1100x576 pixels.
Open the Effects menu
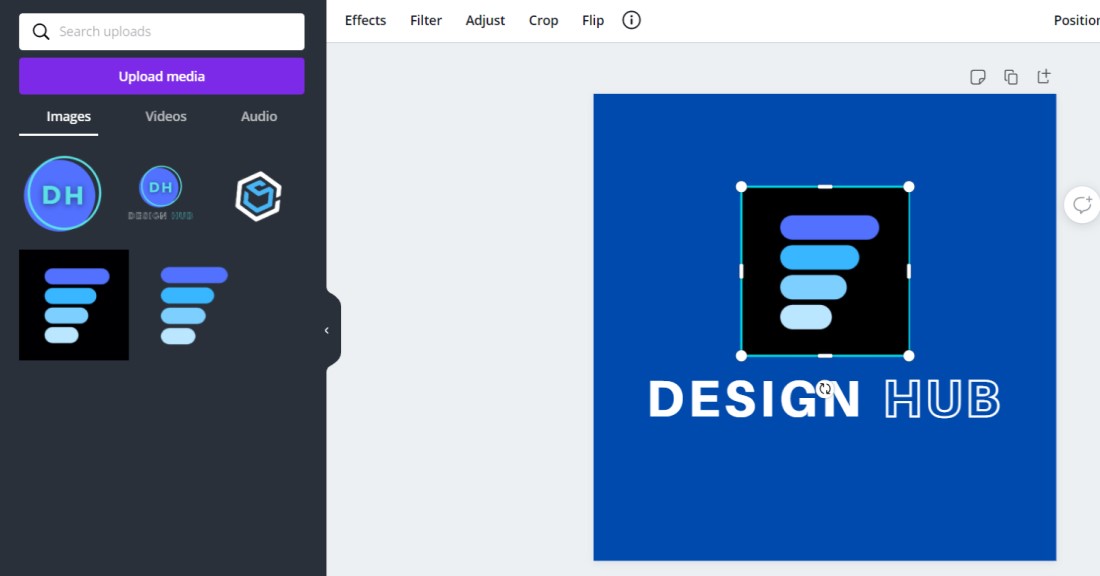coord(365,20)
